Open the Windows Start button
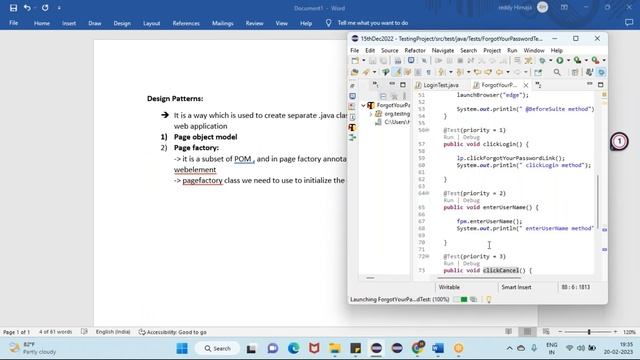 (x=182, y=348)
